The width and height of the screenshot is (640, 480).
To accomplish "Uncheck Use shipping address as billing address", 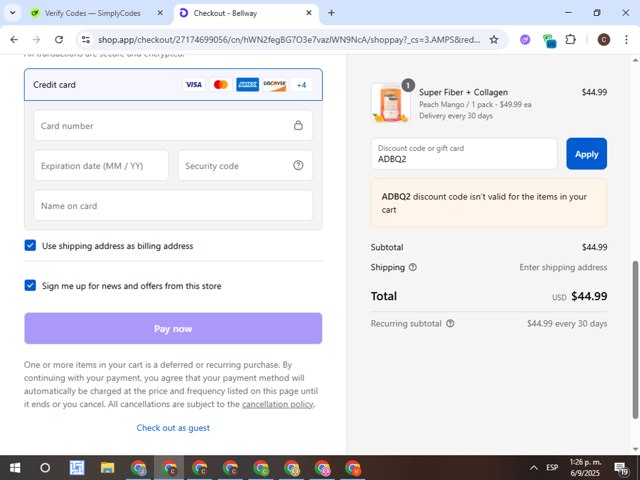I will click(30, 245).
